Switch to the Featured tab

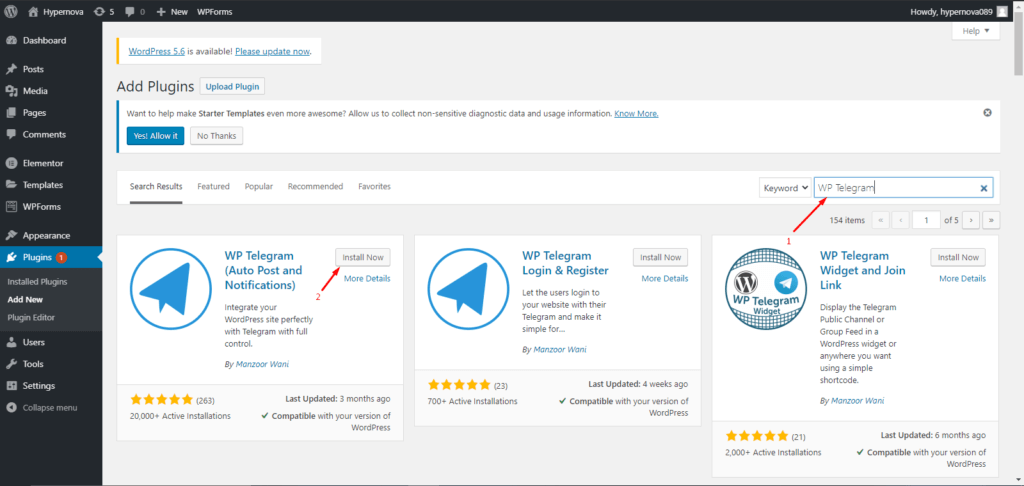tap(213, 187)
